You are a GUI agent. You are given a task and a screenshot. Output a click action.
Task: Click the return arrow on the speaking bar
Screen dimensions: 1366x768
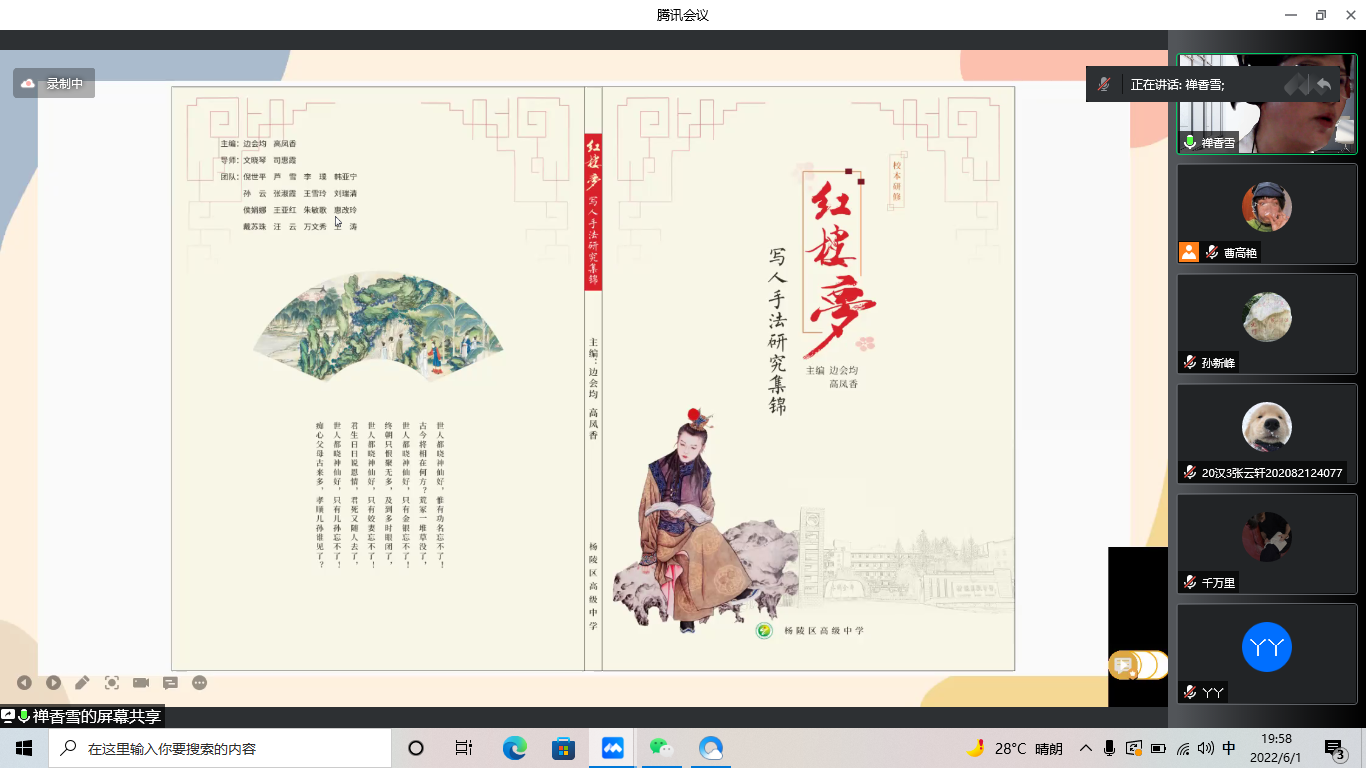coord(1324,85)
